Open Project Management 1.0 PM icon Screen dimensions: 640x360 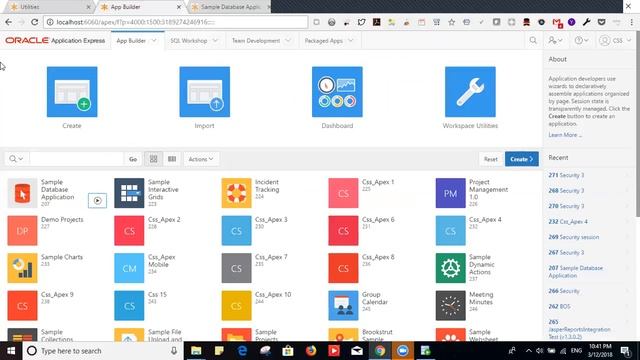451,193
